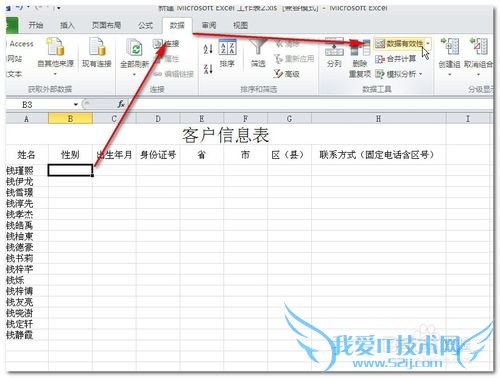Click the 属性 properties button
This screenshot has width=500, height=378.
click(x=168, y=59)
